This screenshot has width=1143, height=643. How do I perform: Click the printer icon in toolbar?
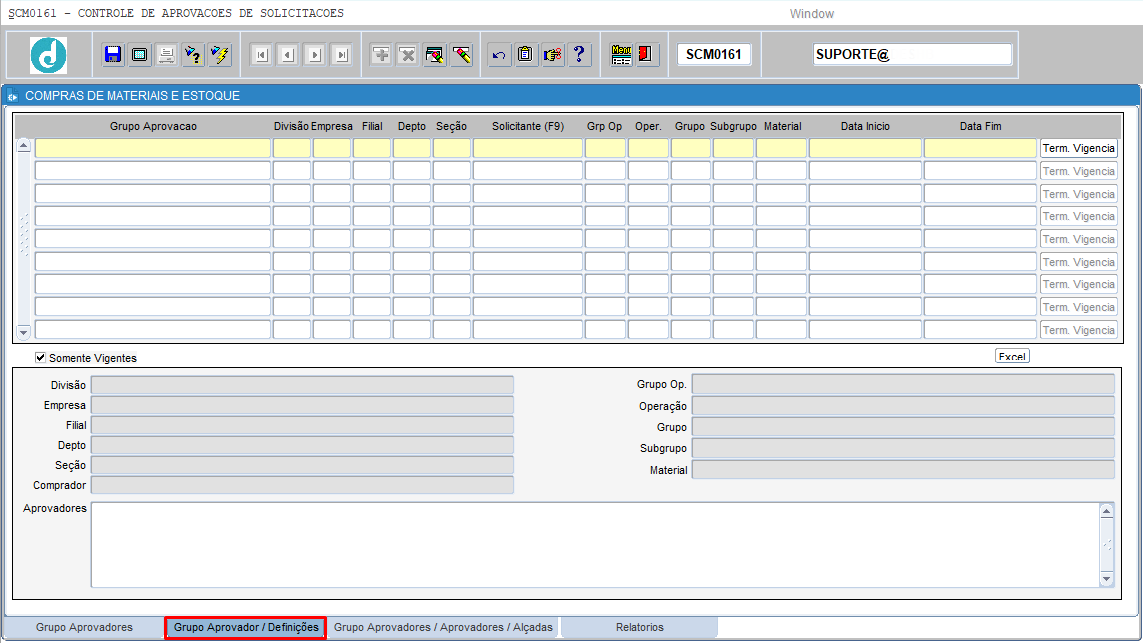(166, 55)
